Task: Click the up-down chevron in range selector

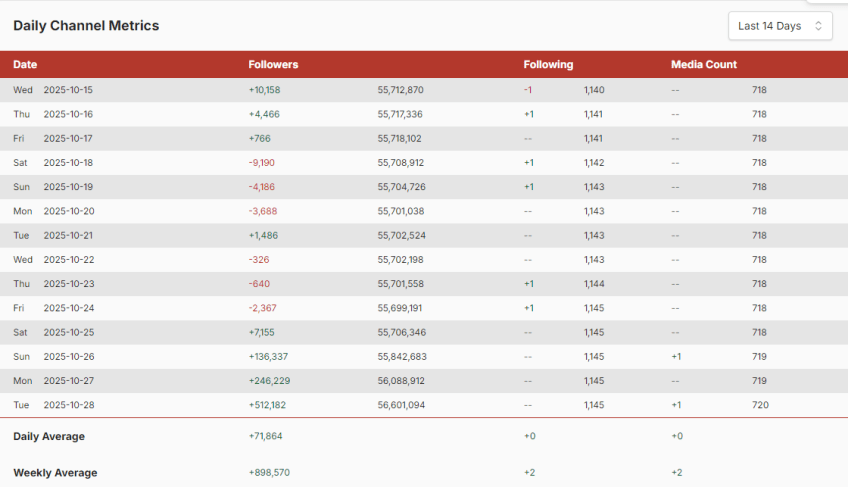Action: click(x=818, y=26)
